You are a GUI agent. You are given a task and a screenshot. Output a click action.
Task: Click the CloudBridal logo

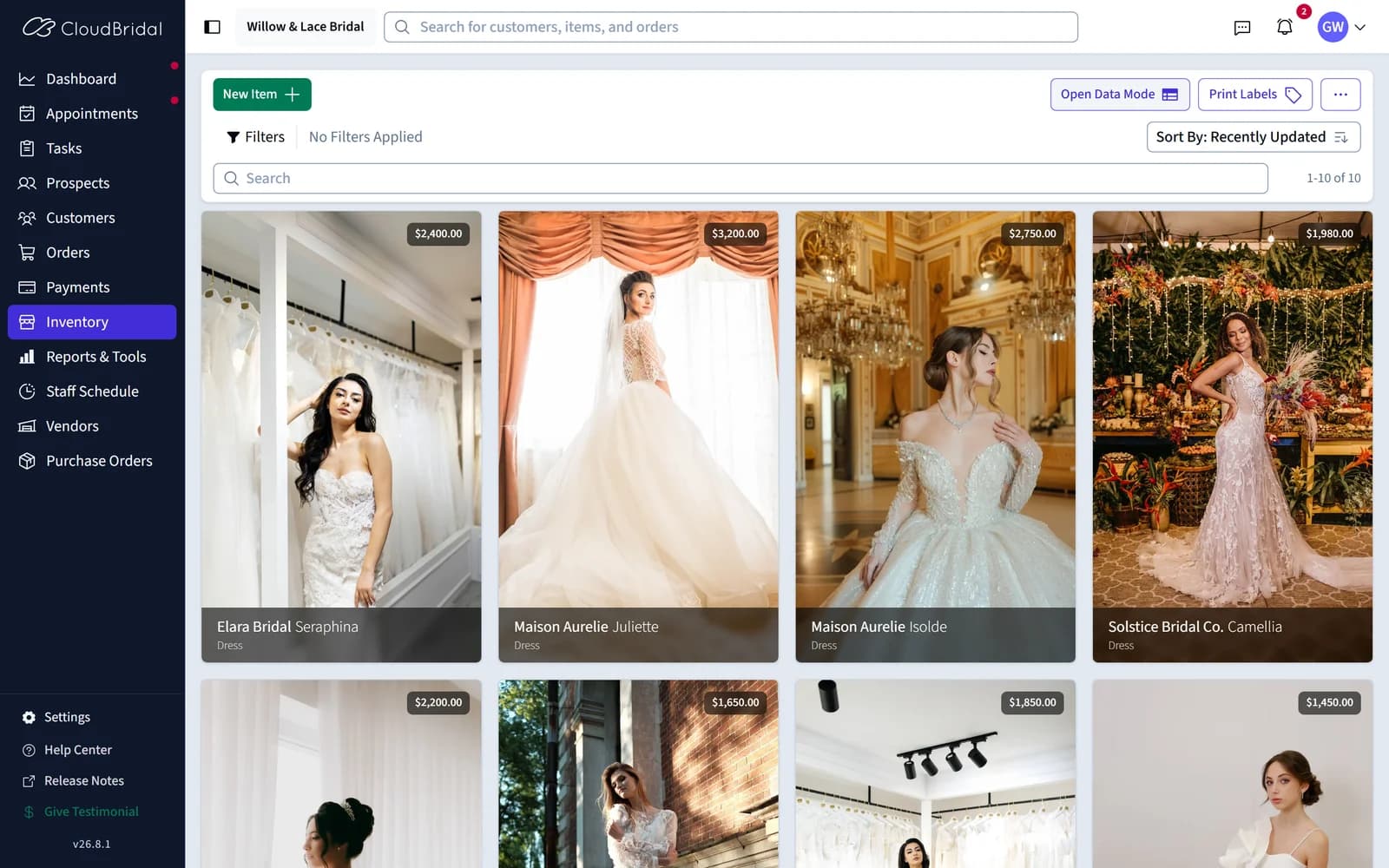(x=92, y=28)
